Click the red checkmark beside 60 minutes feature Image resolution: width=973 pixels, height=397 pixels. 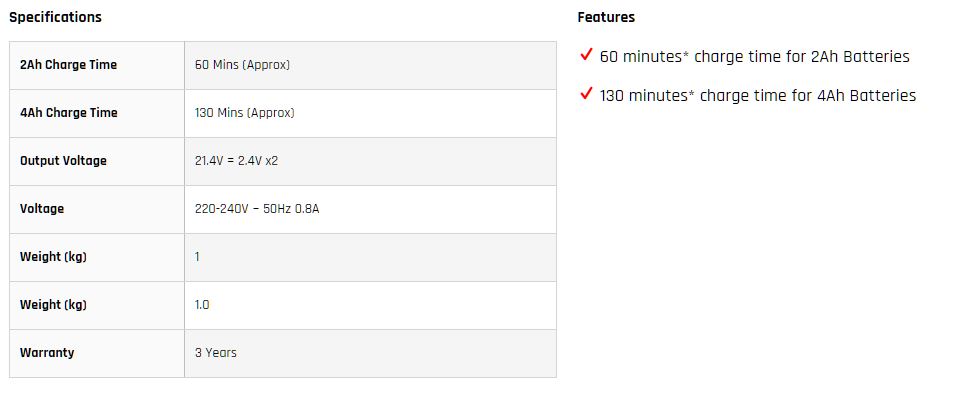(x=586, y=55)
